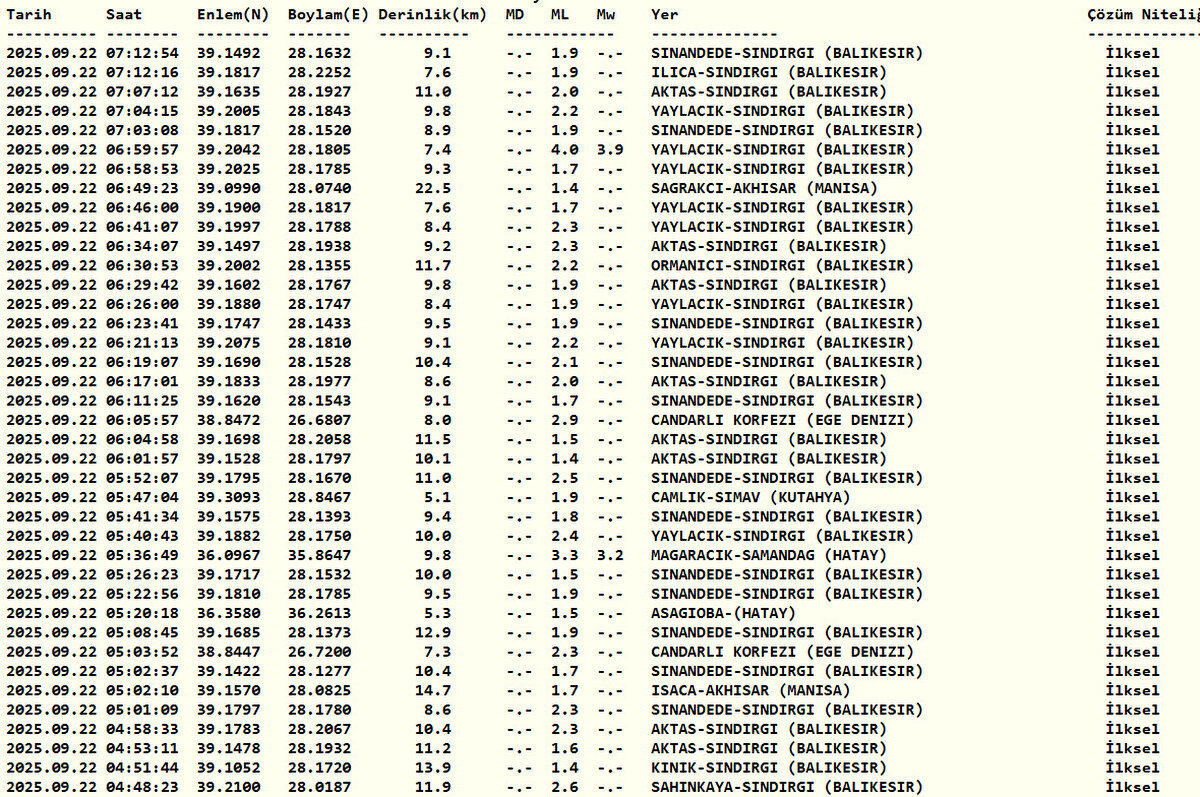Click the Mw 3.9 magnitude value

coord(606,149)
